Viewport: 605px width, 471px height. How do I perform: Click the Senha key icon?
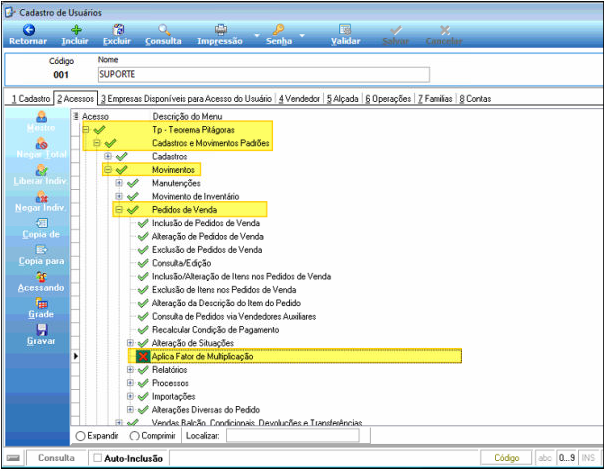pos(278,30)
